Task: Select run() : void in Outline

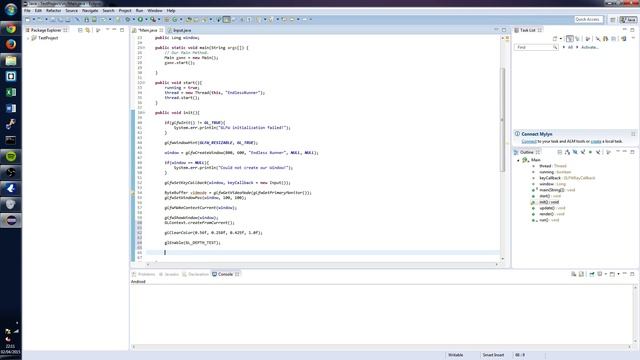Action: click(x=549, y=220)
